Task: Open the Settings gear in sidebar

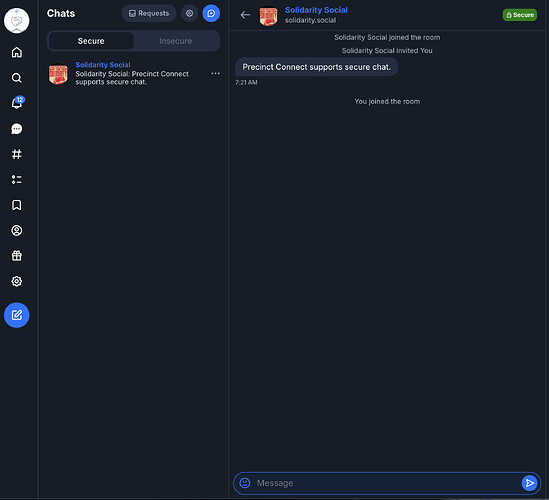Action: [x=16, y=281]
